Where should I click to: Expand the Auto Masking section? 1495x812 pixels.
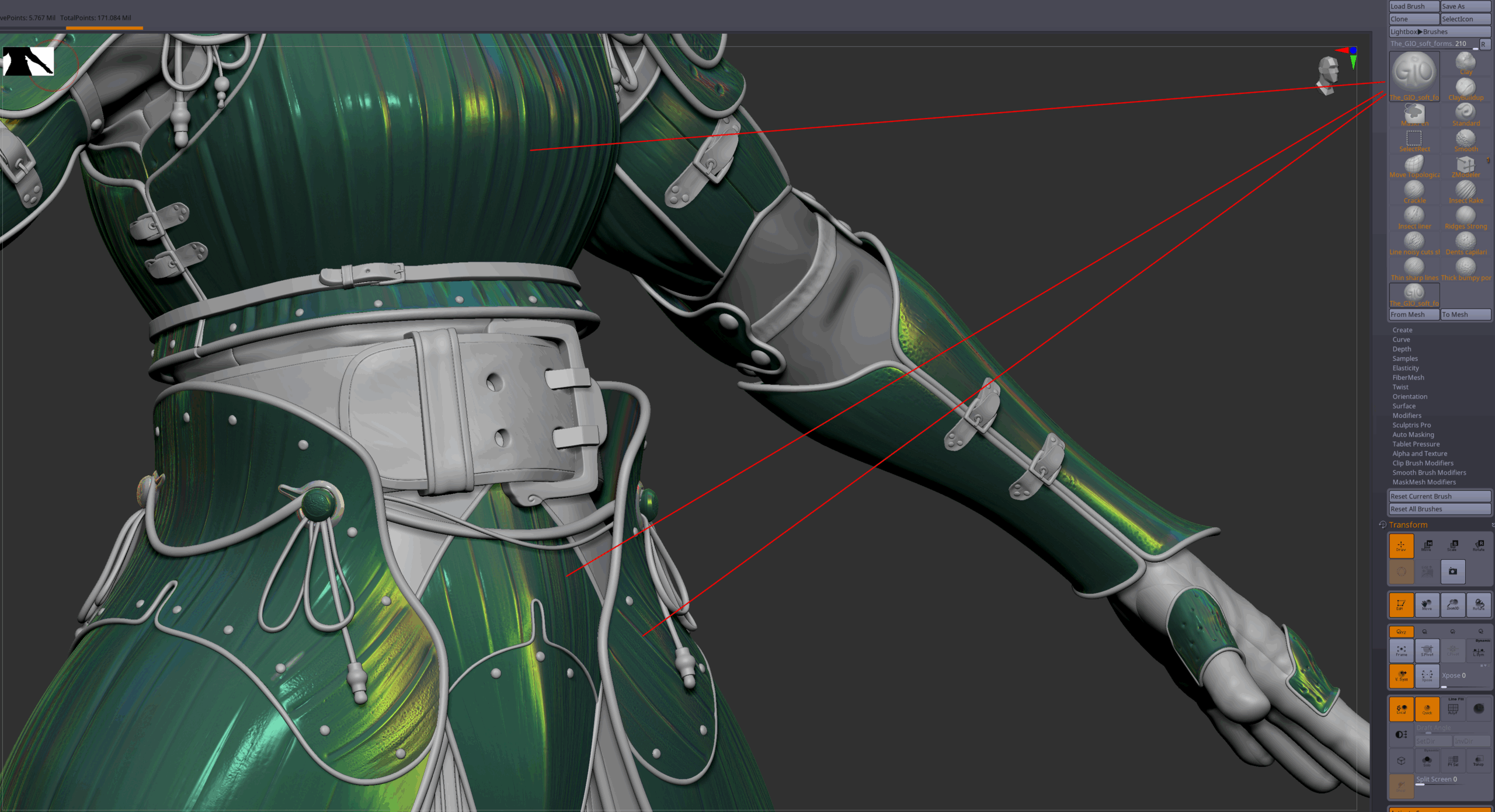click(1413, 434)
